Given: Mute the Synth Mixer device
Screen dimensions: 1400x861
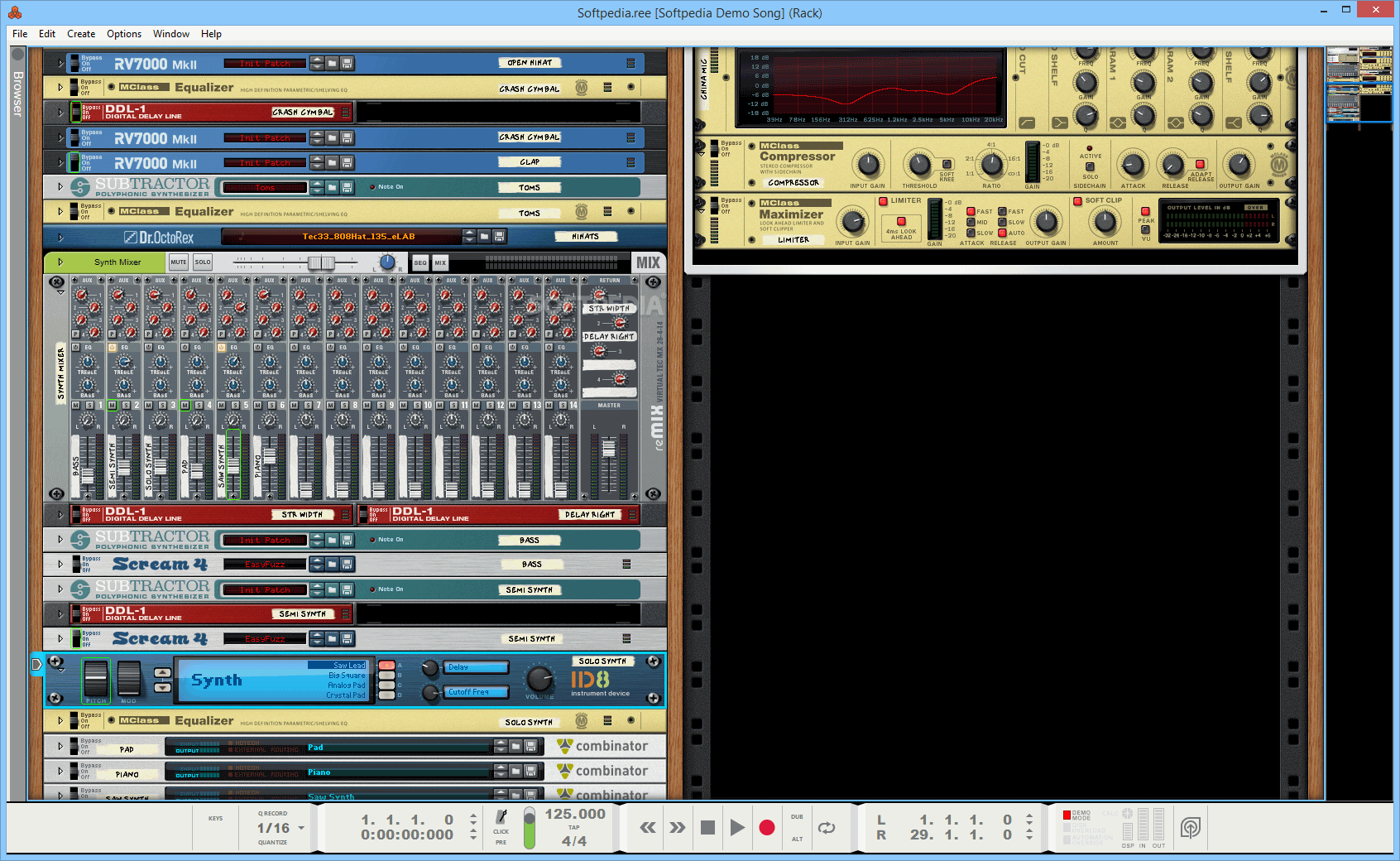Looking at the screenshot, I should click(x=178, y=262).
